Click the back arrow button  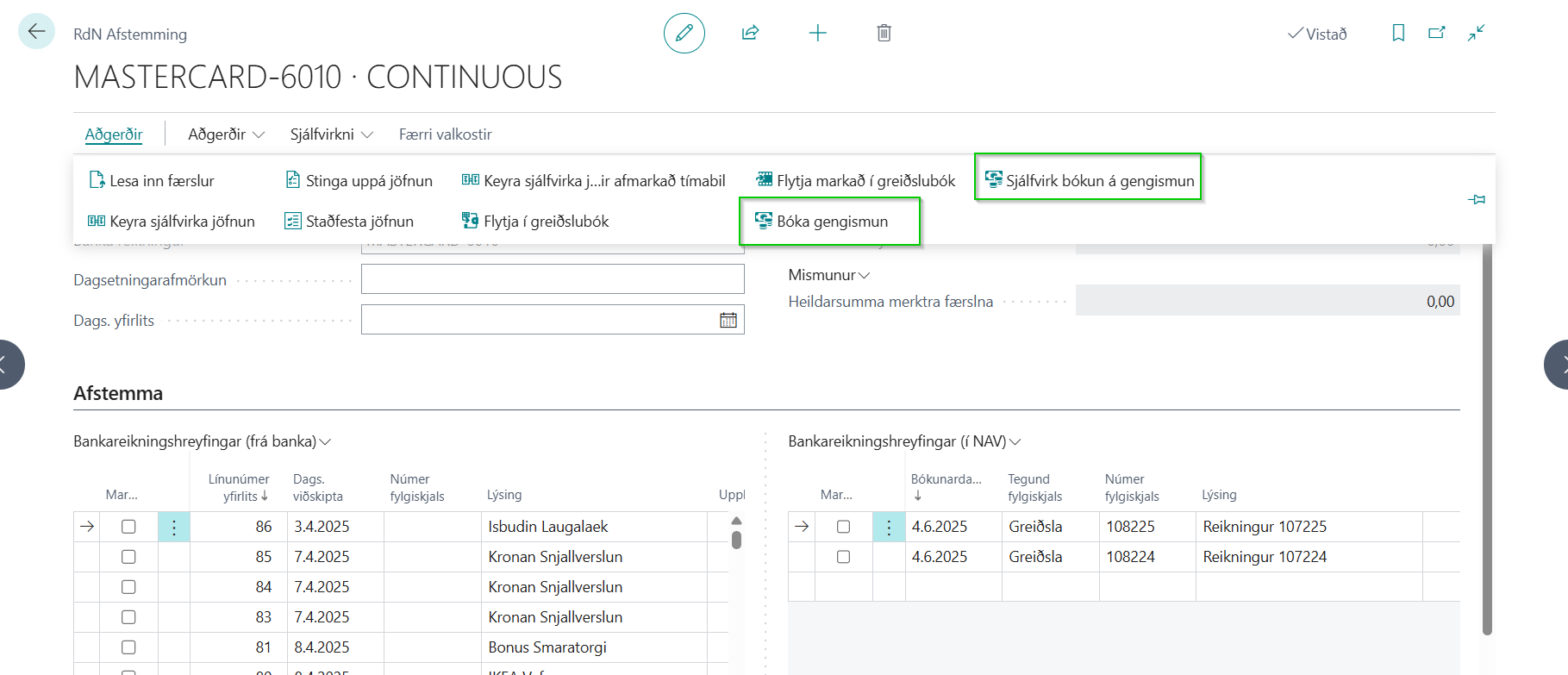click(x=36, y=32)
